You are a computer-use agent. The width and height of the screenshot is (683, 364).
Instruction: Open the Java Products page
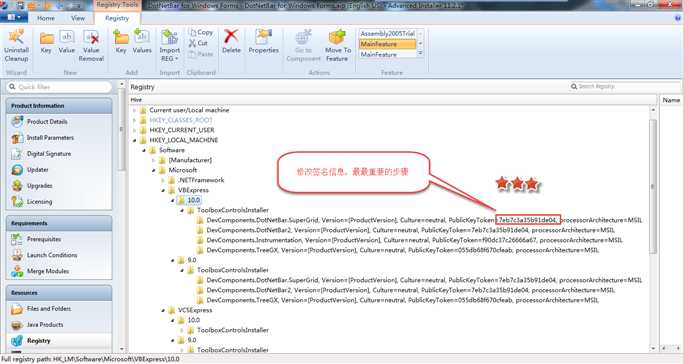click(45, 325)
